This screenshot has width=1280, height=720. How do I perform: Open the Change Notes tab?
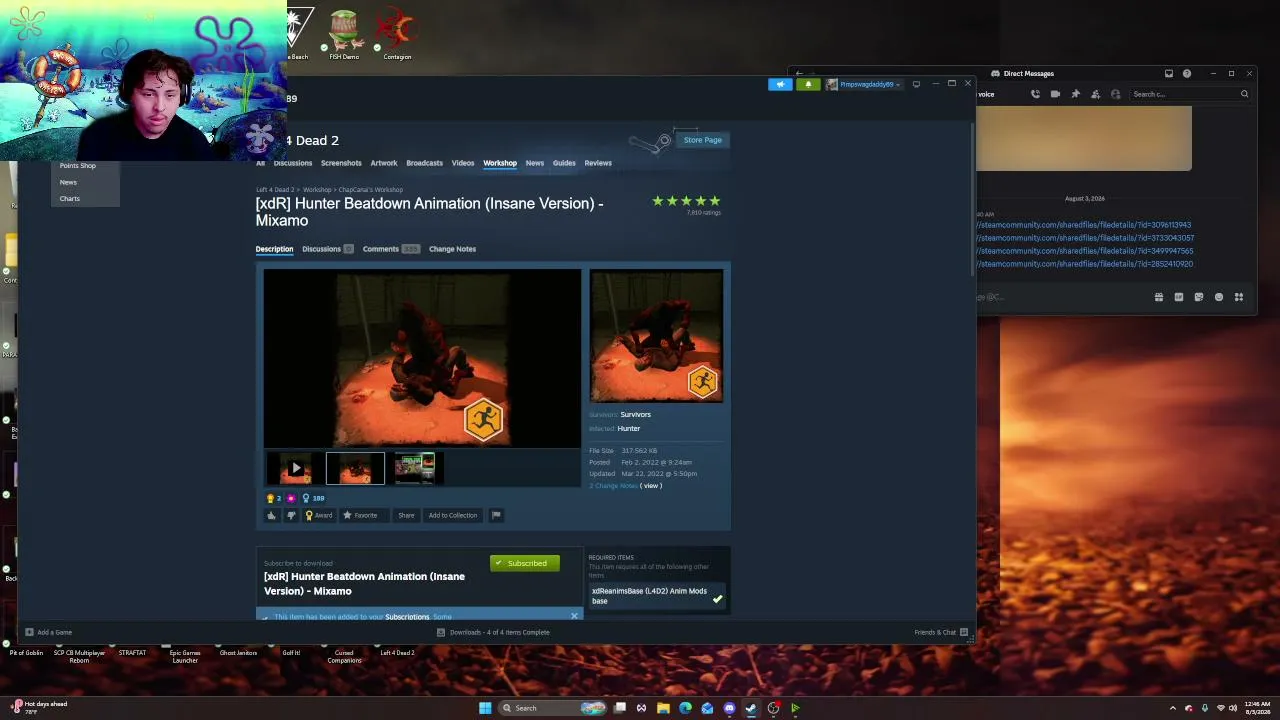452,249
